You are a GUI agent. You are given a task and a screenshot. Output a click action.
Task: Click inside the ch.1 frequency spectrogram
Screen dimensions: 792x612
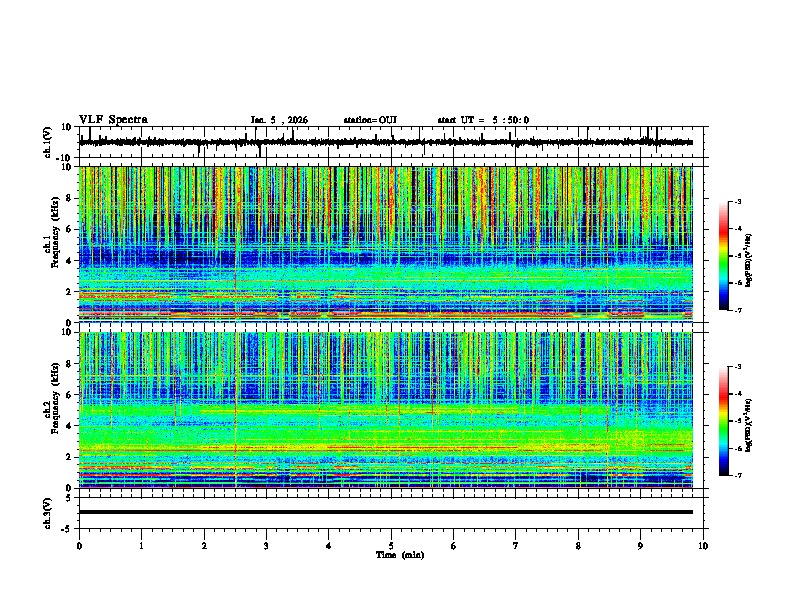pos(385,244)
